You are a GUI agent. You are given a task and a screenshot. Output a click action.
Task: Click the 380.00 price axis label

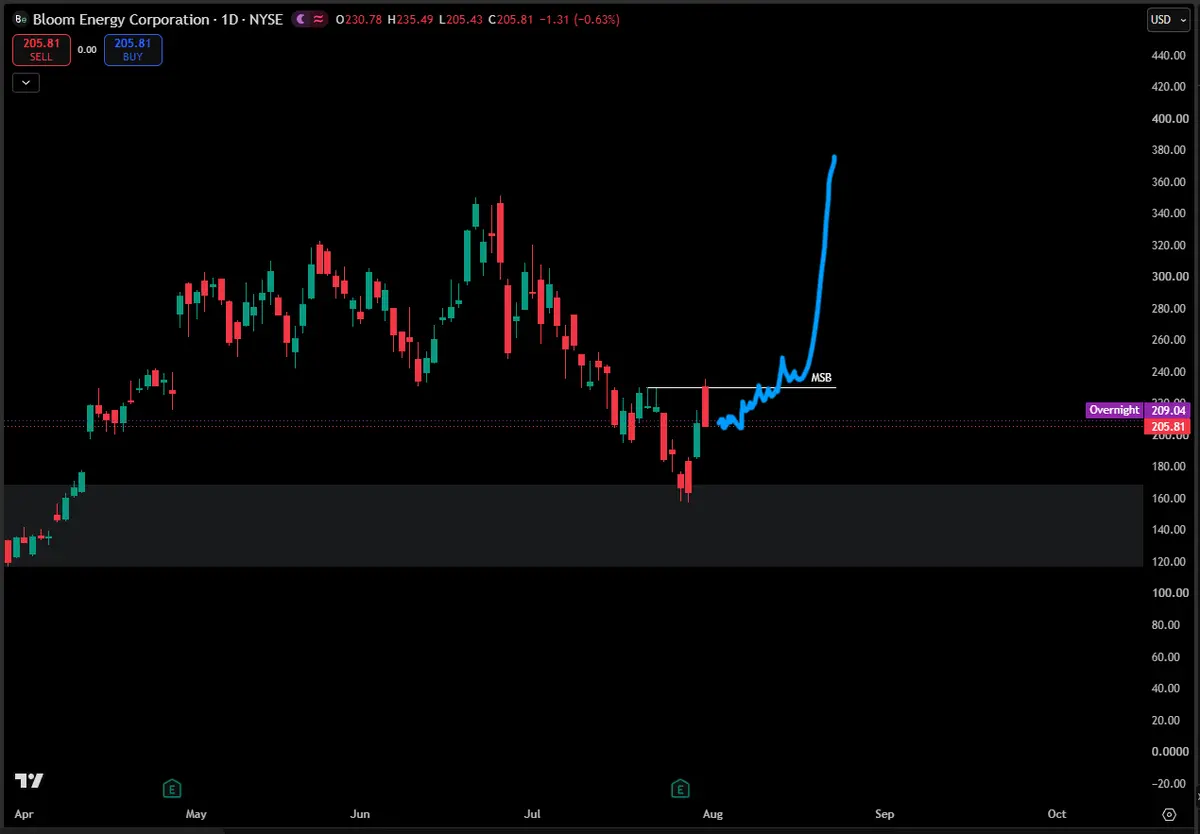click(x=1167, y=150)
